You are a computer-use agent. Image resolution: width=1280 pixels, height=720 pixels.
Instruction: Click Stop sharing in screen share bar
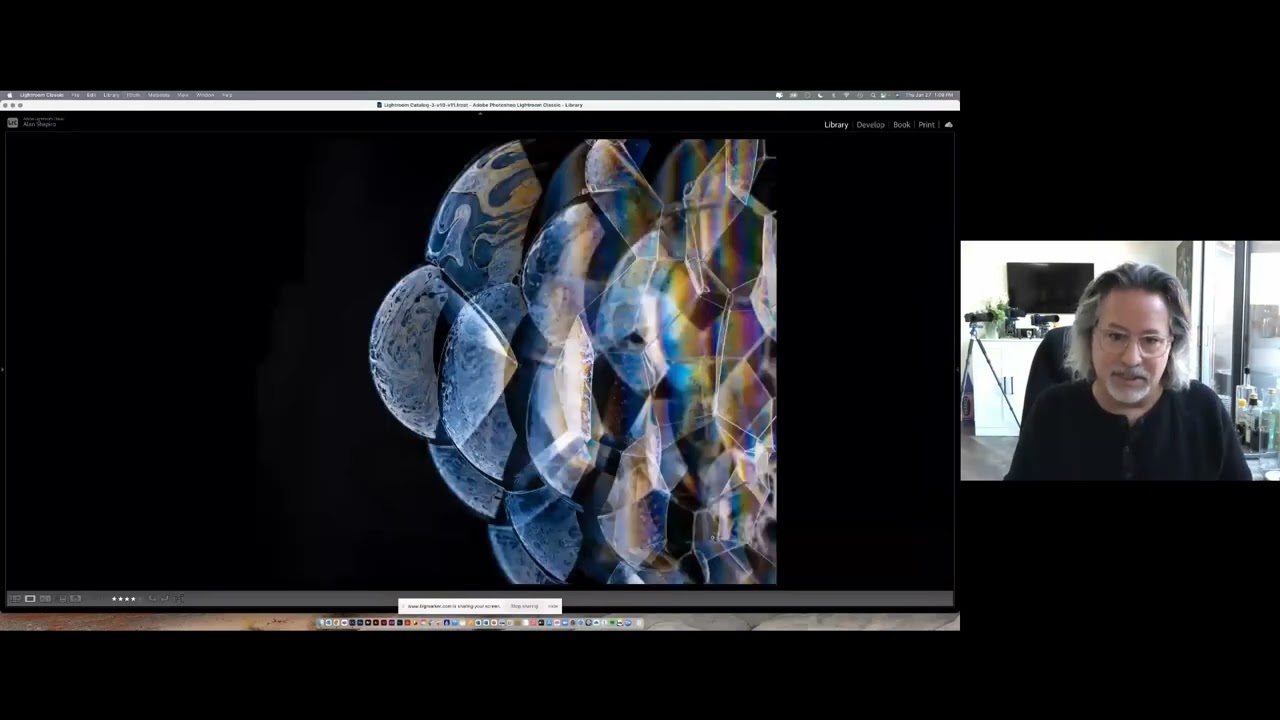[x=524, y=606]
